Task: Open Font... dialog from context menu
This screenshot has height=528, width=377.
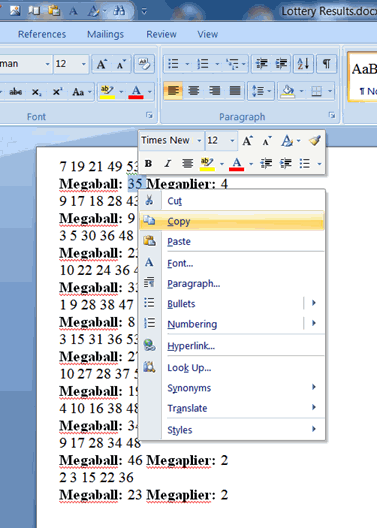Action: coord(232,263)
